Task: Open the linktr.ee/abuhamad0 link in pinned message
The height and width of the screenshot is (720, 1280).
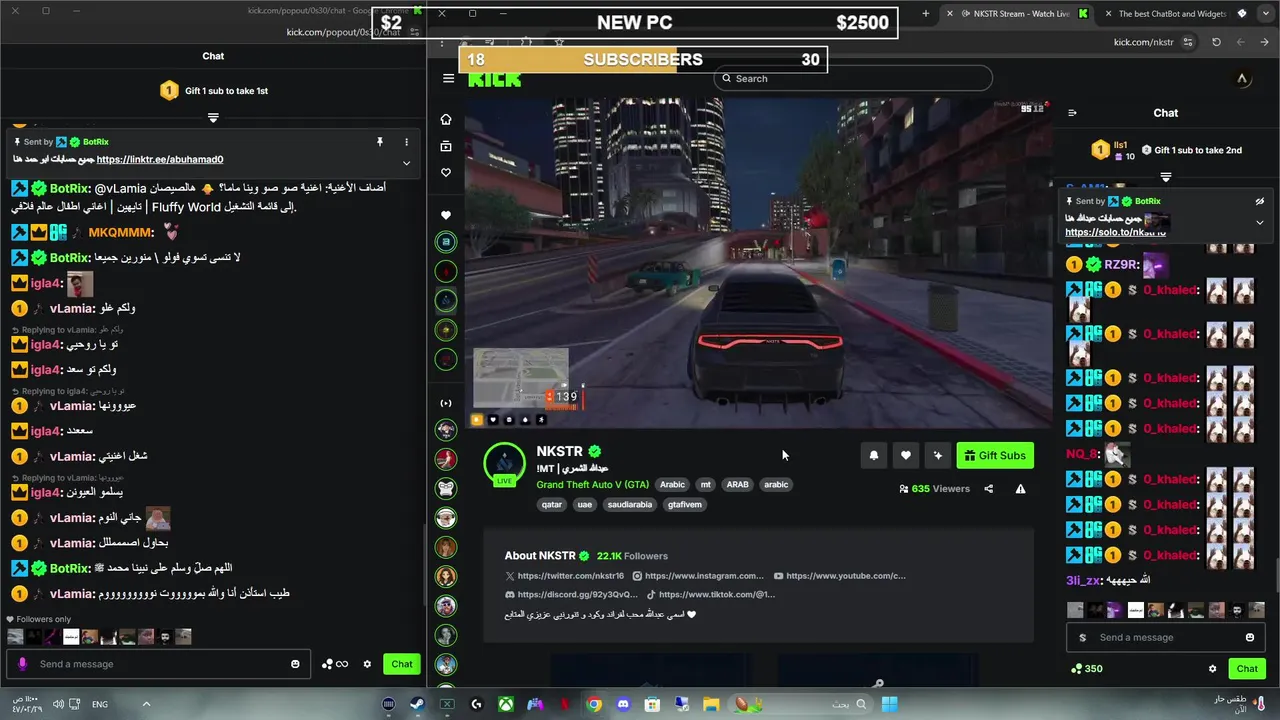Action: tap(160, 159)
